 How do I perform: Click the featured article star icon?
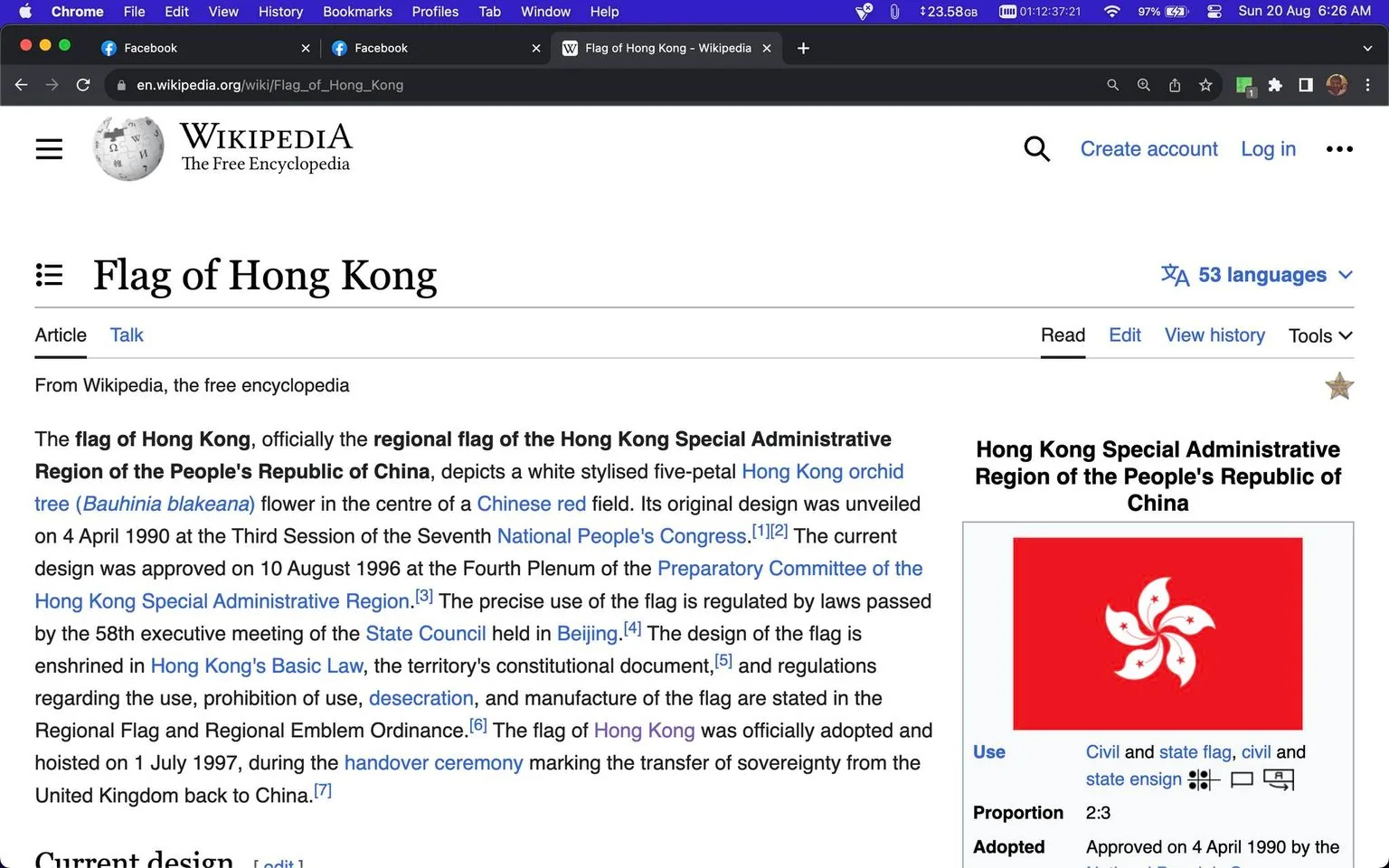1339,386
